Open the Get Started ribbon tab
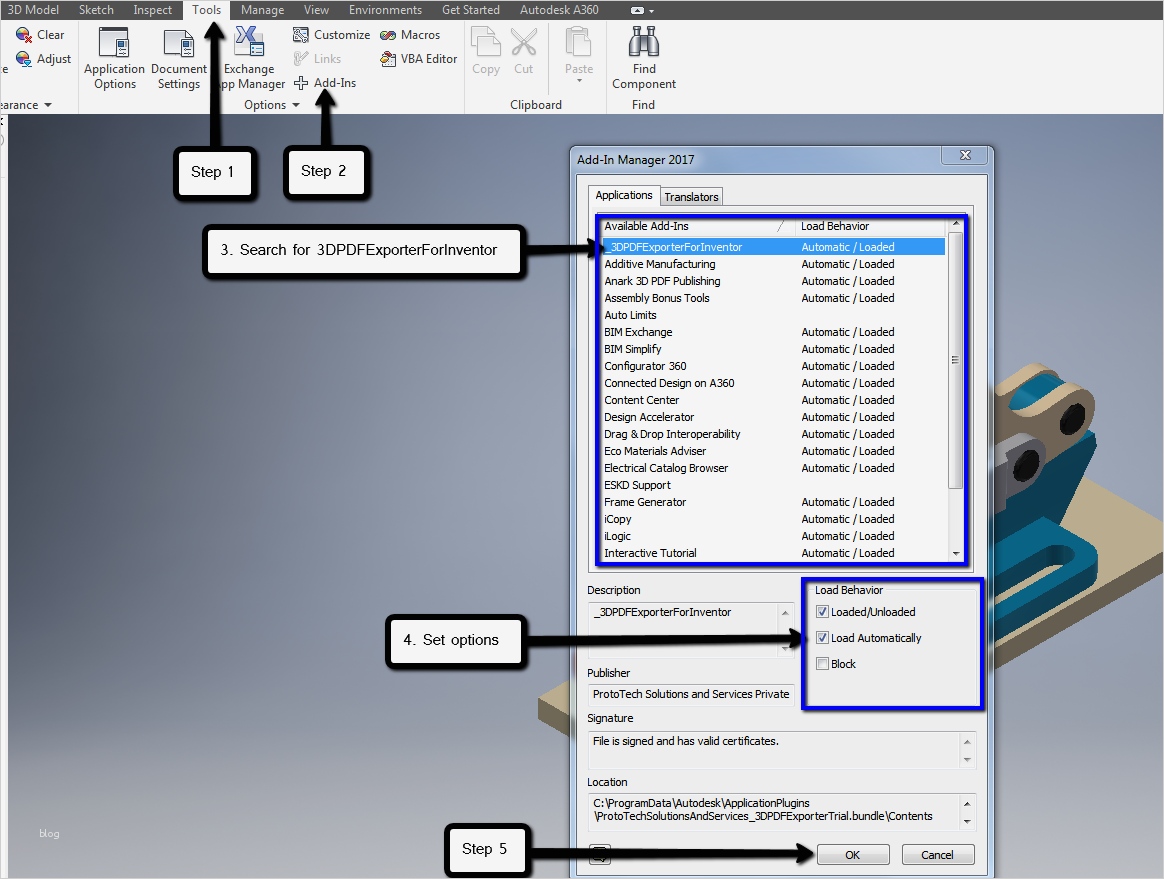The image size is (1164, 879). tap(471, 10)
